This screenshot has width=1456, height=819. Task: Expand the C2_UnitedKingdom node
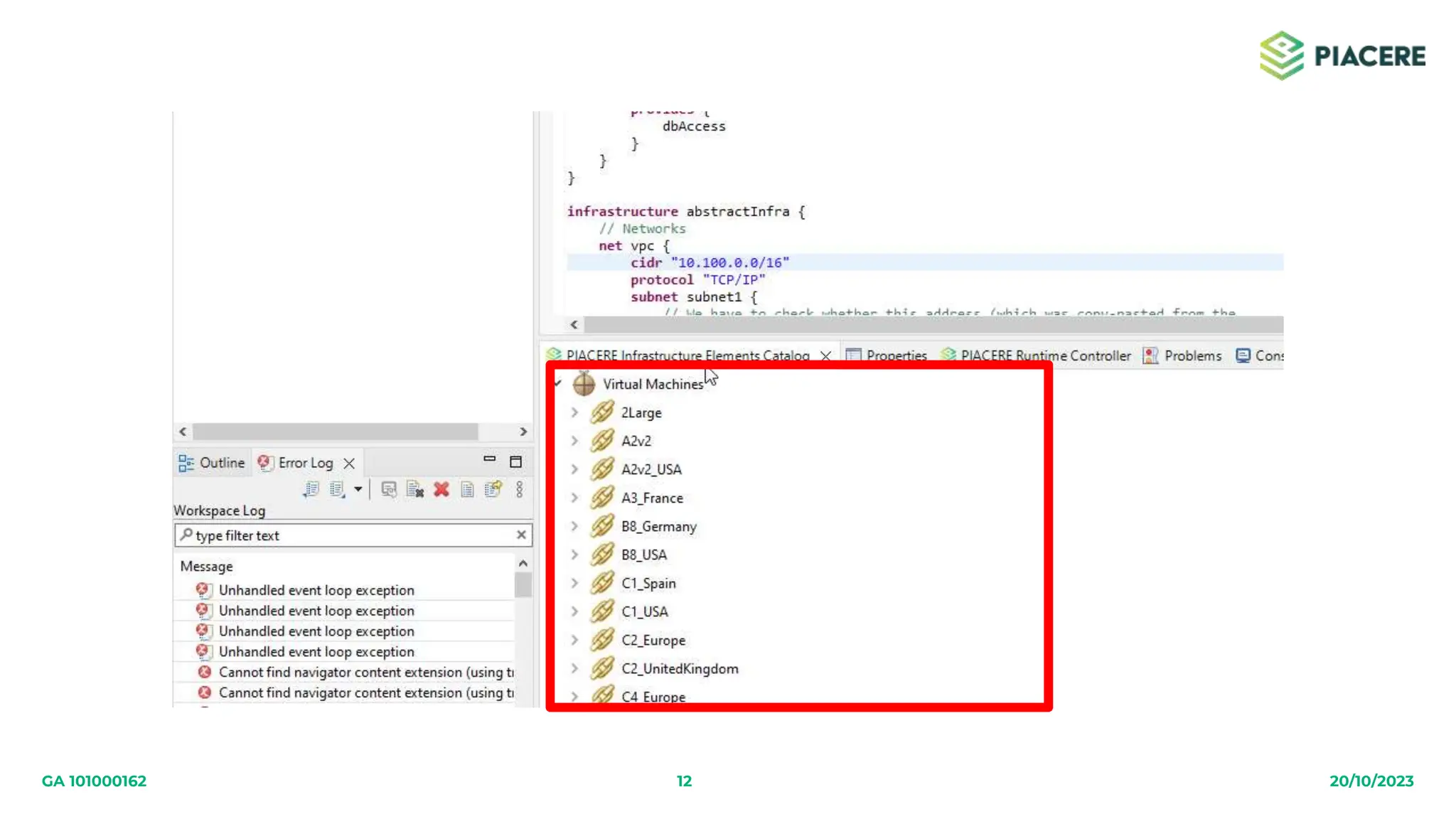[x=574, y=668]
